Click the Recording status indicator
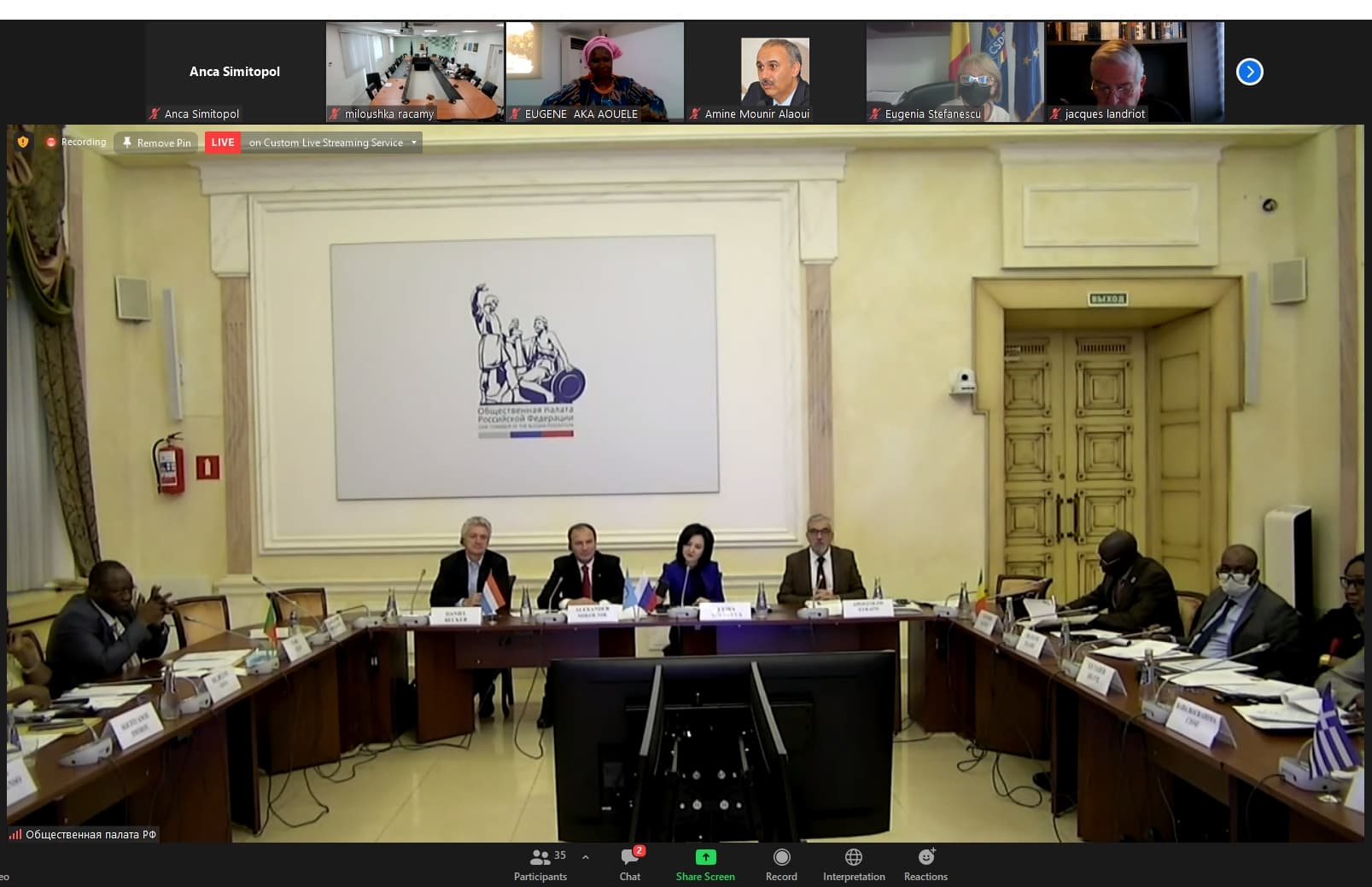The image size is (1372, 887). click(x=76, y=142)
